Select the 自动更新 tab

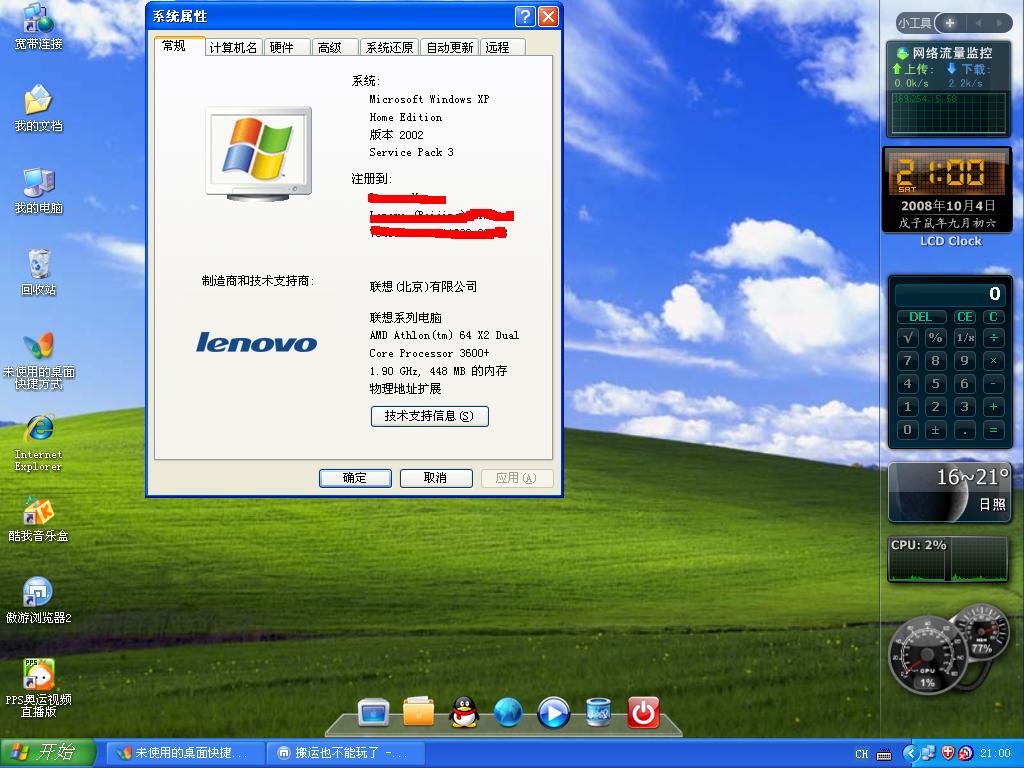click(x=449, y=47)
